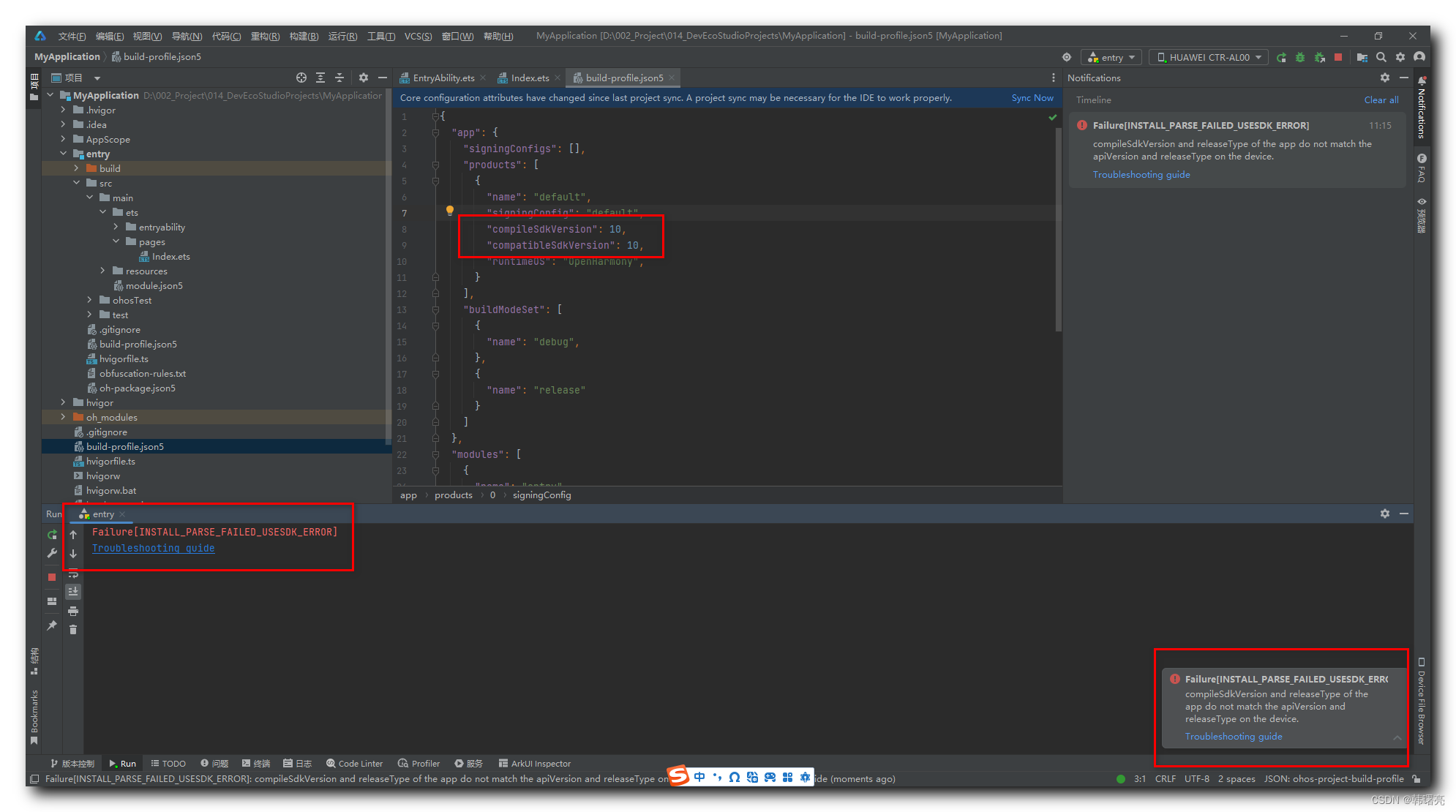Open the 构建(B) Build menu
This screenshot has height=812, width=1456.
[x=304, y=36]
